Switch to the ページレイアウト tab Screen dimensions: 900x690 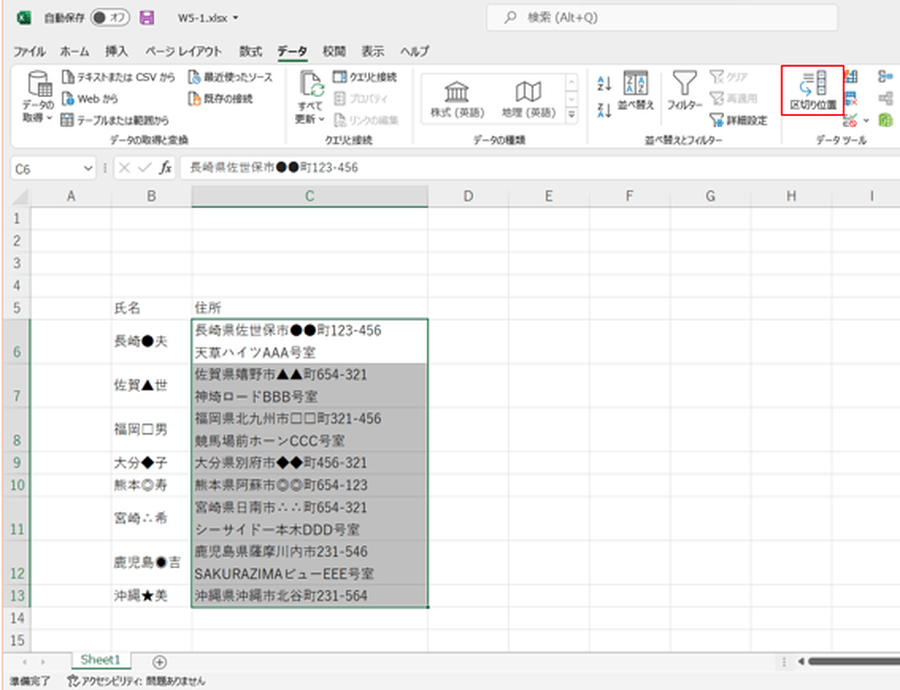183,52
